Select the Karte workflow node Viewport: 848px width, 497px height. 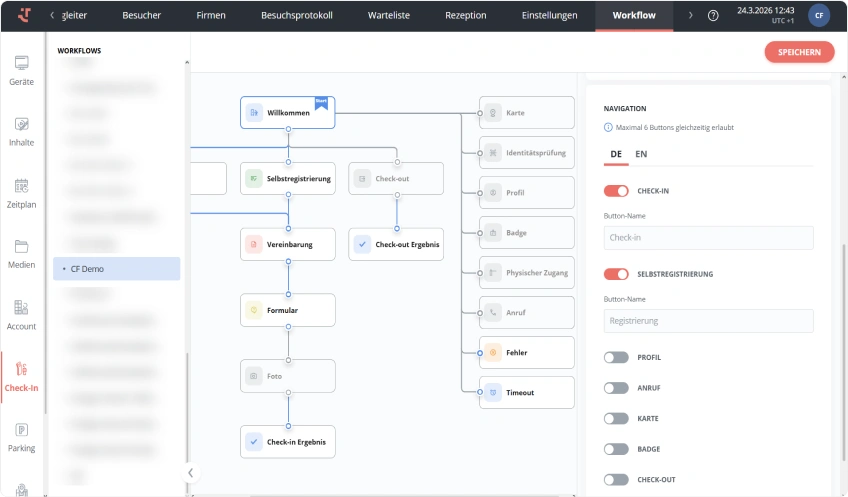click(x=527, y=112)
